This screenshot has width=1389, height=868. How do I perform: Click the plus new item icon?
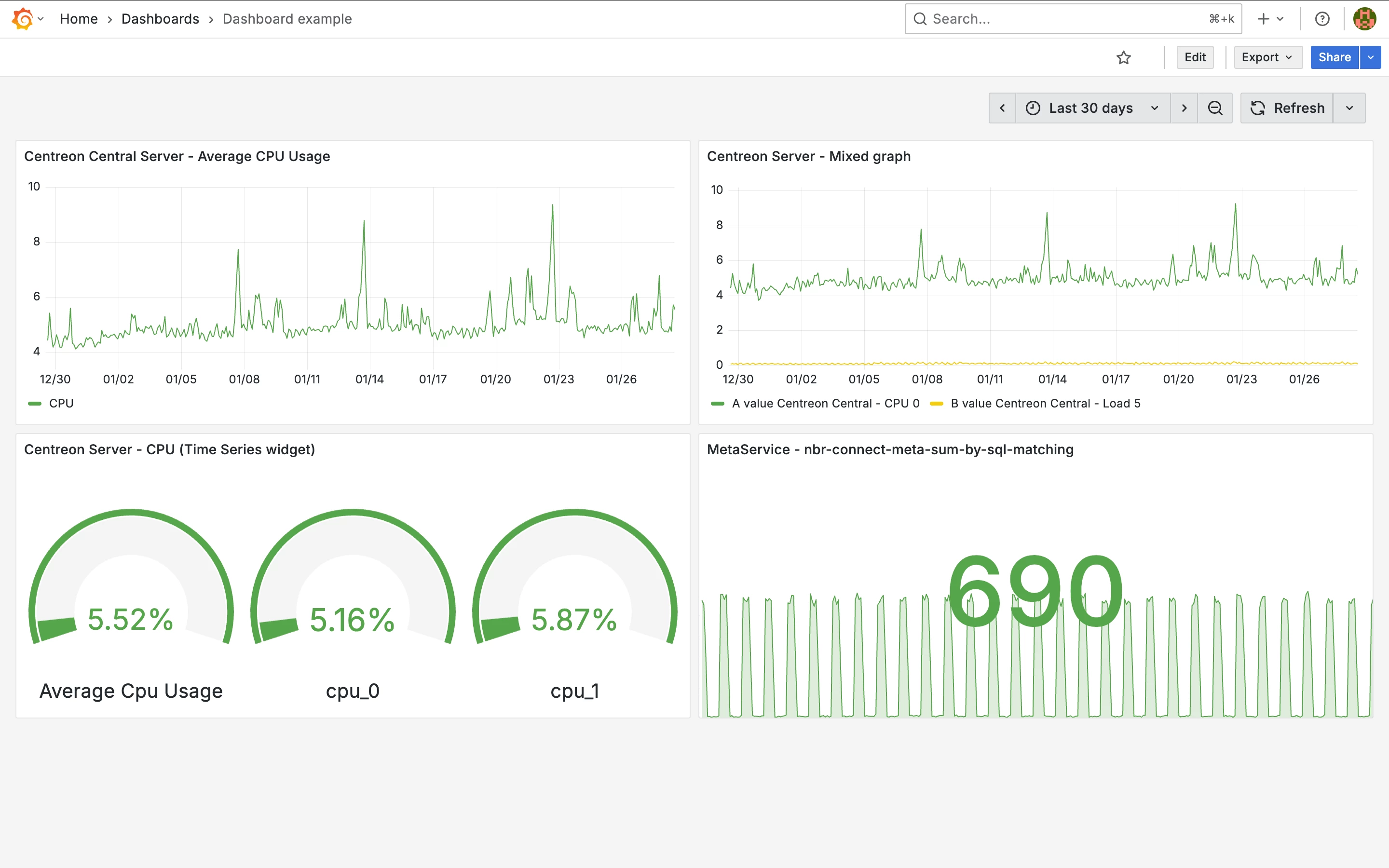click(1263, 19)
